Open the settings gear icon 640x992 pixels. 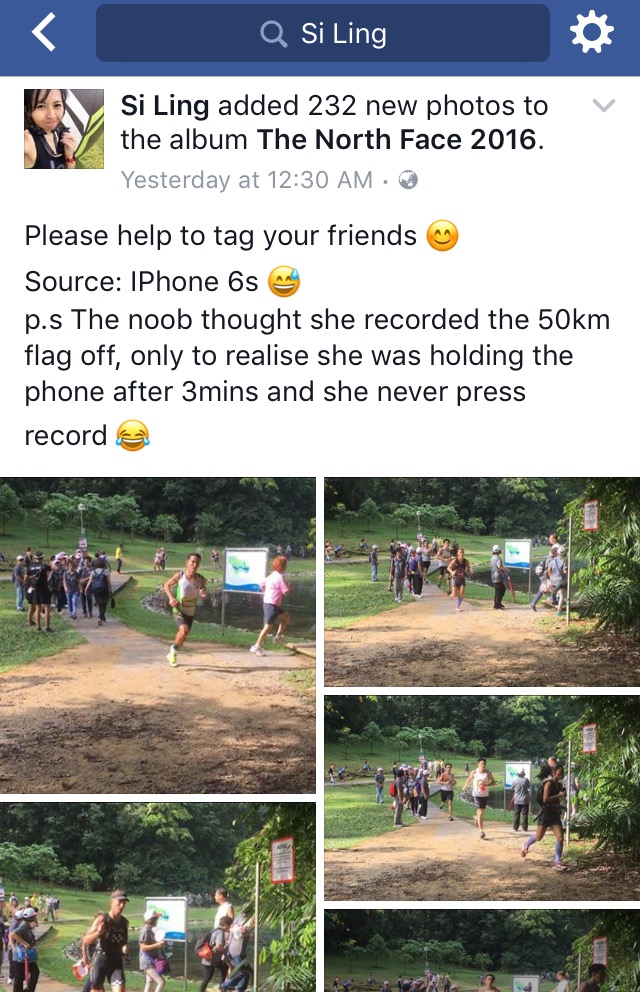591,32
